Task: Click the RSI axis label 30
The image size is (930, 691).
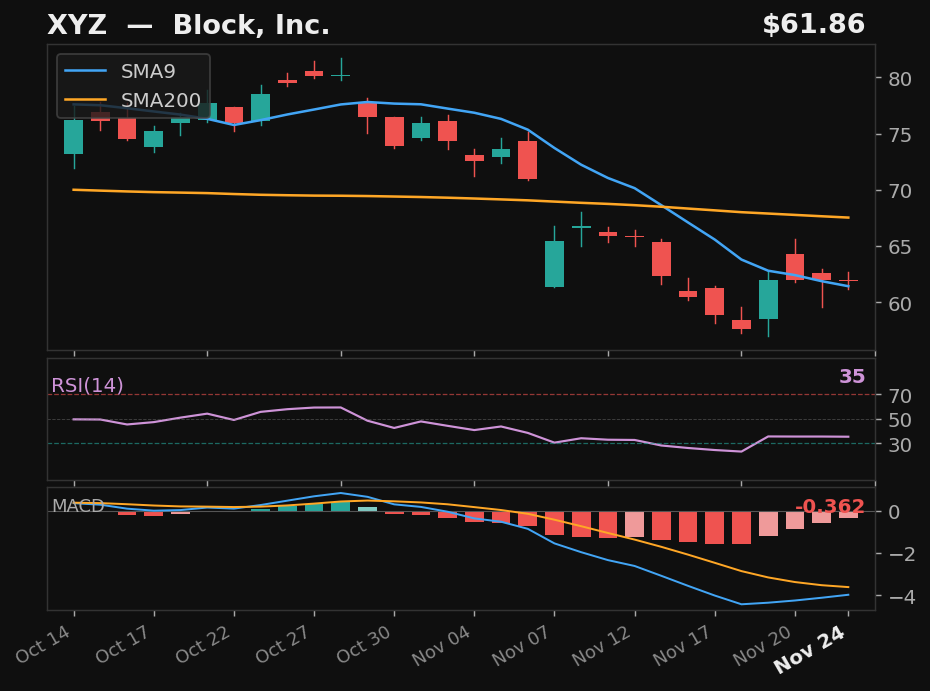Action: coord(900,444)
